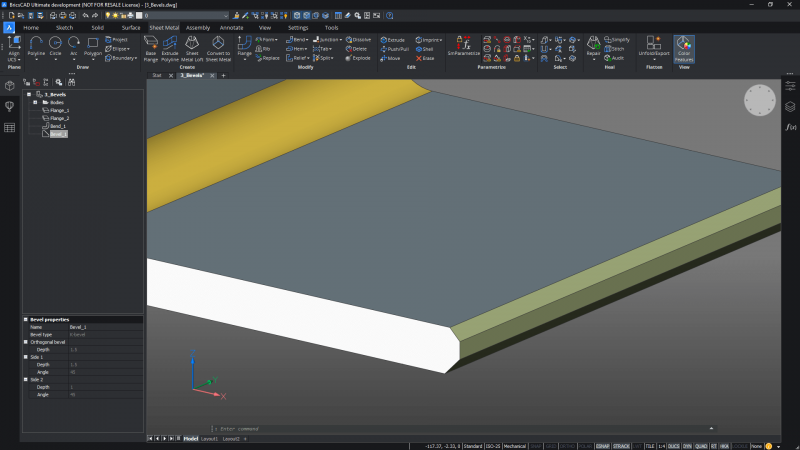The height and width of the screenshot is (450, 800).
Task: Collapse the Bodies tree node
Action: 35,102
